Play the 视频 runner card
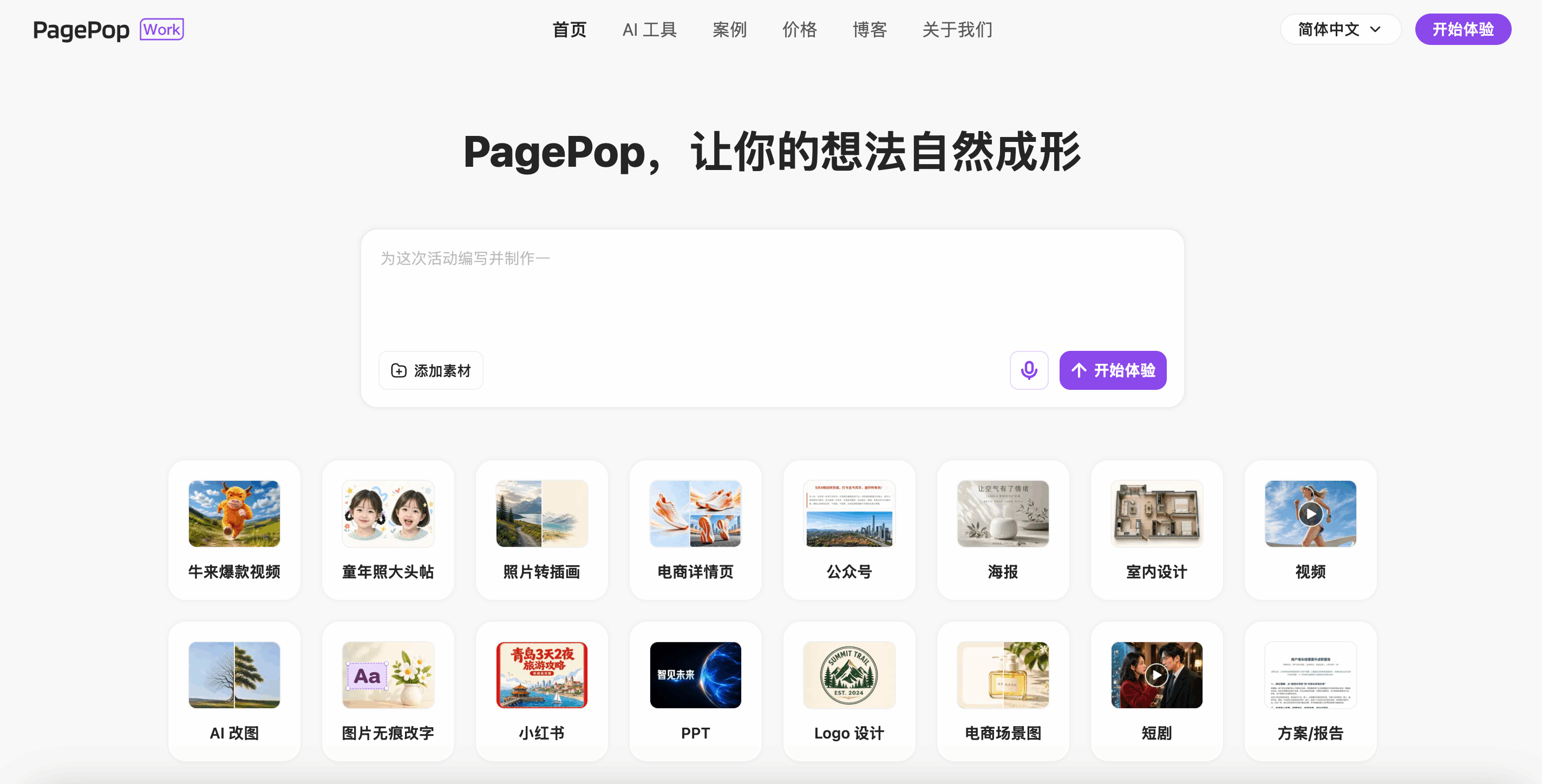This screenshot has height=784, width=1542. [1311, 530]
